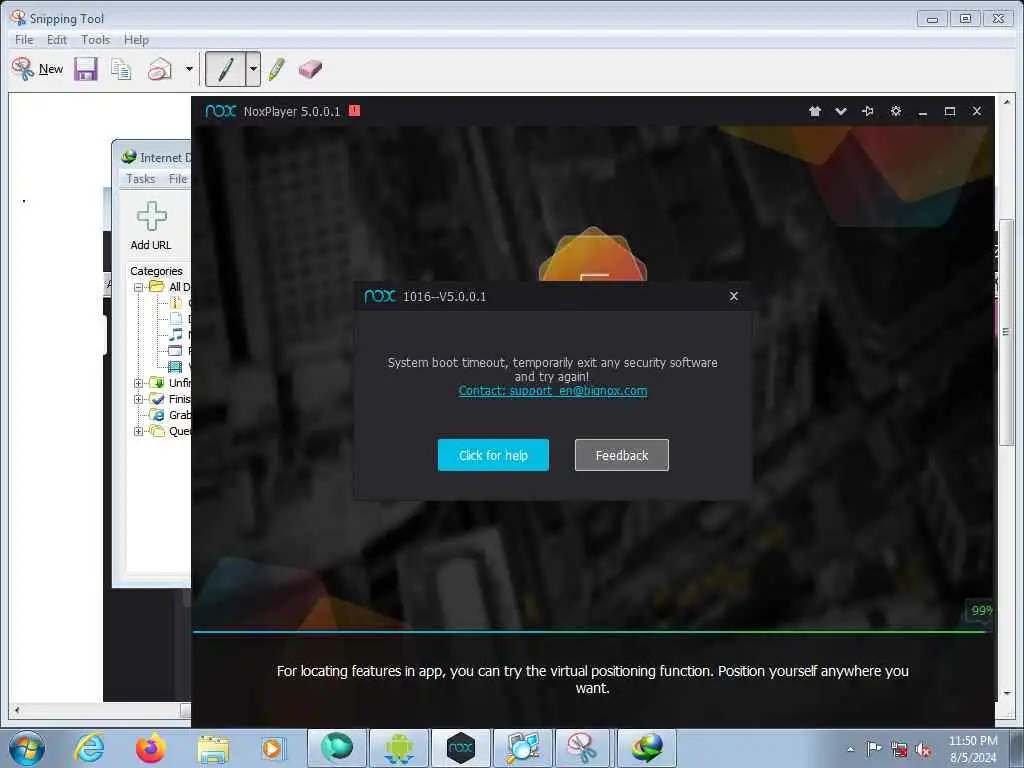Switch to Nox taskbar button
The width and height of the screenshot is (1024, 768).
(460, 748)
